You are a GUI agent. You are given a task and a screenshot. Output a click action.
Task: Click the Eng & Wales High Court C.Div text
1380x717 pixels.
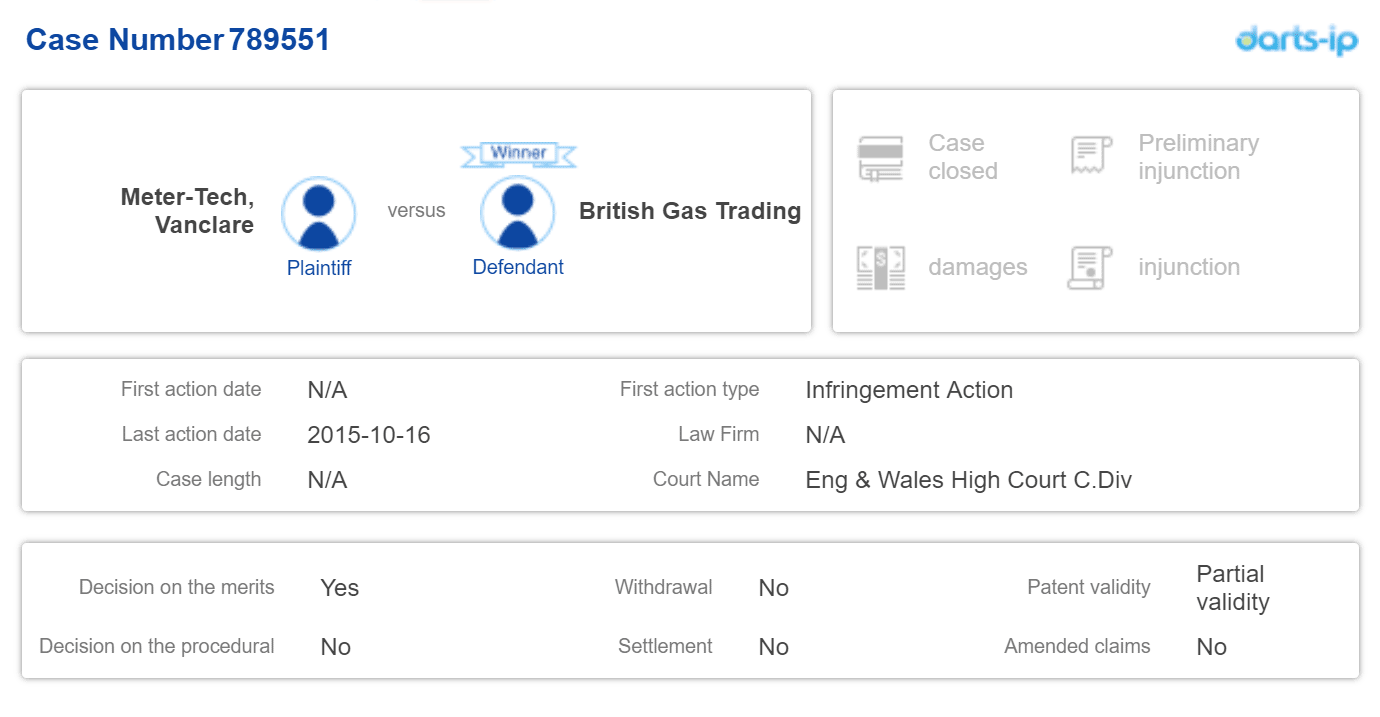pos(968,480)
